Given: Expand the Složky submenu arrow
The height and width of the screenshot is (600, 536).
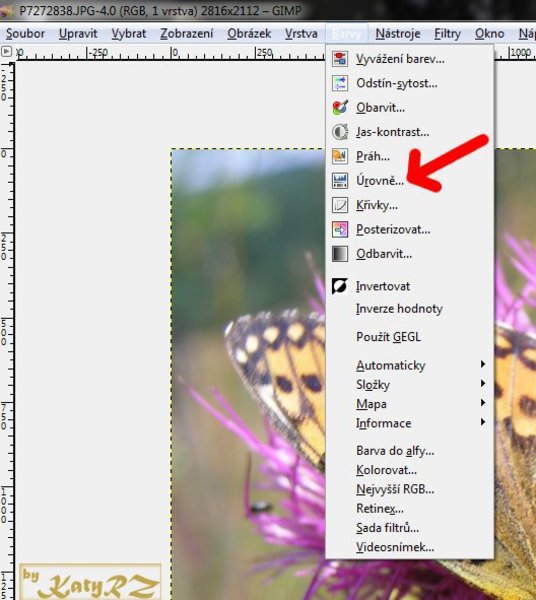Looking at the screenshot, I should (x=483, y=383).
